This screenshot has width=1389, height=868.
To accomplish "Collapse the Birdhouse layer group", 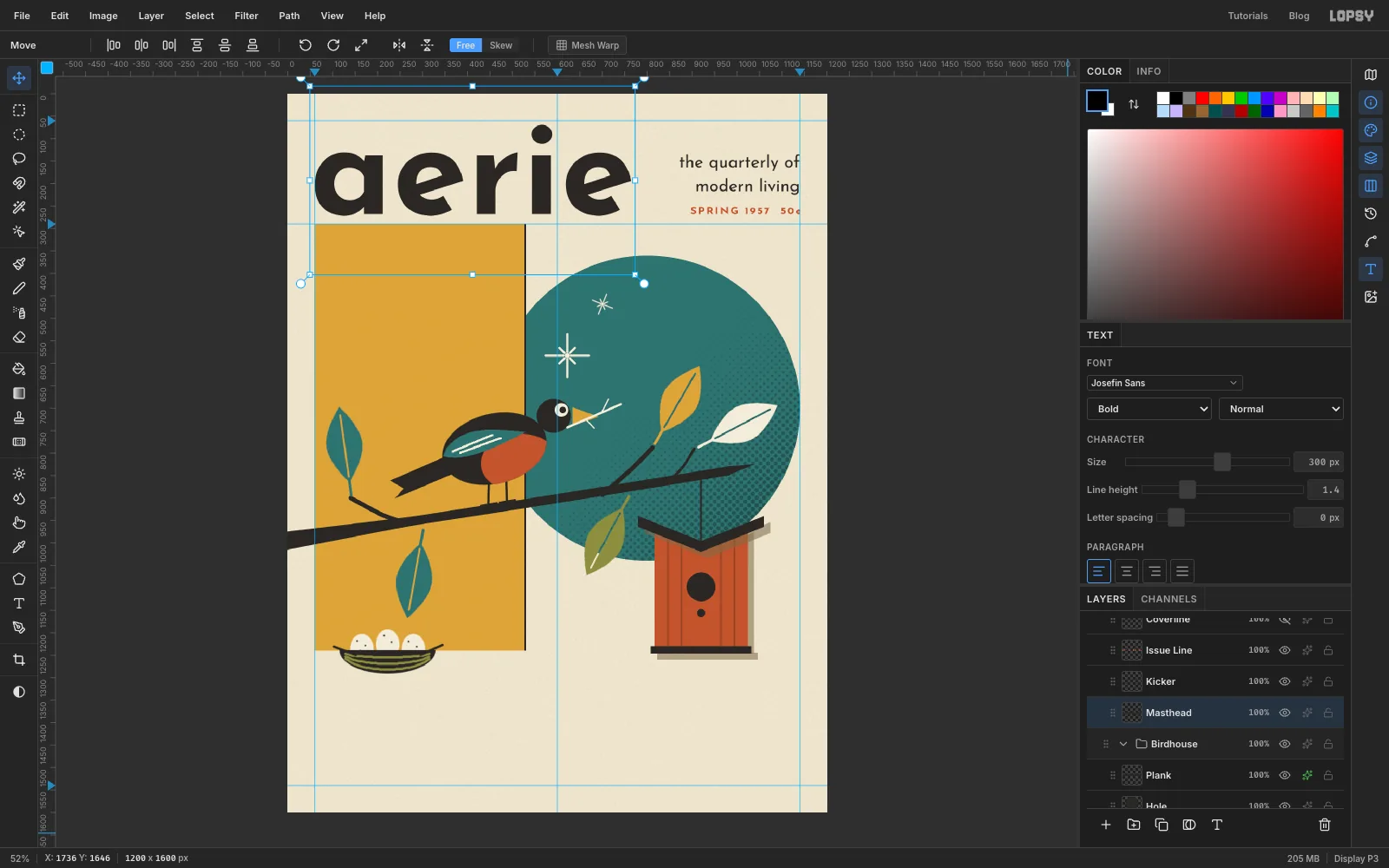I will coord(1123,744).
